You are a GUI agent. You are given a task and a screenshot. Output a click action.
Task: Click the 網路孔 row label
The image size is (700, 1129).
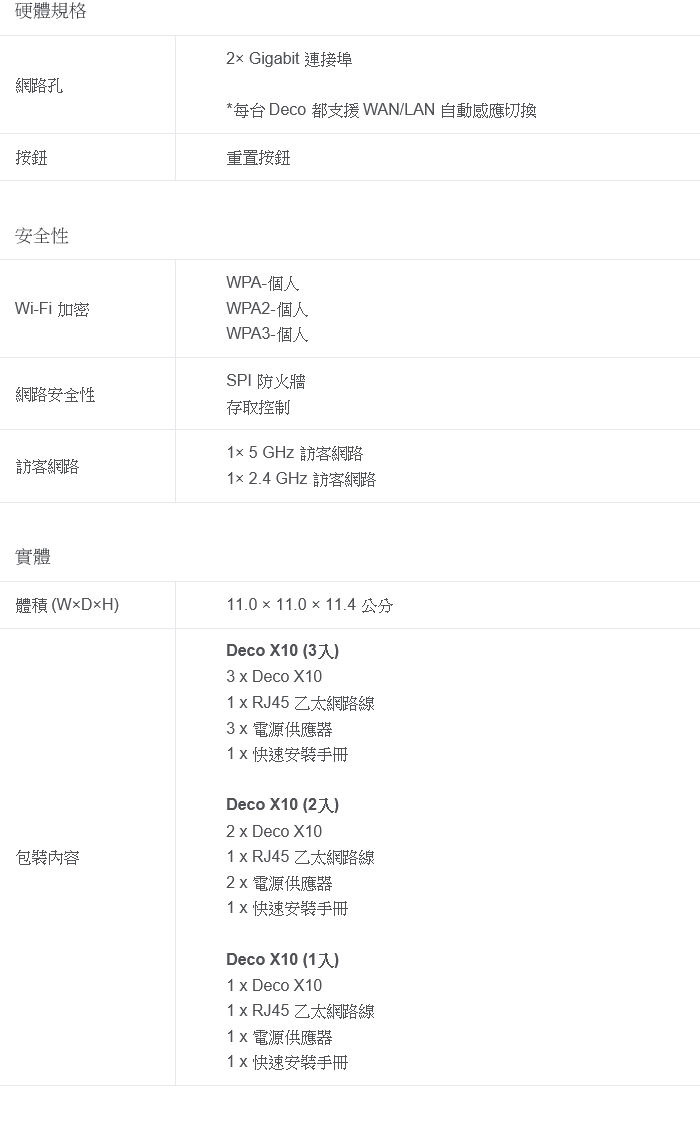pos(39,85)
